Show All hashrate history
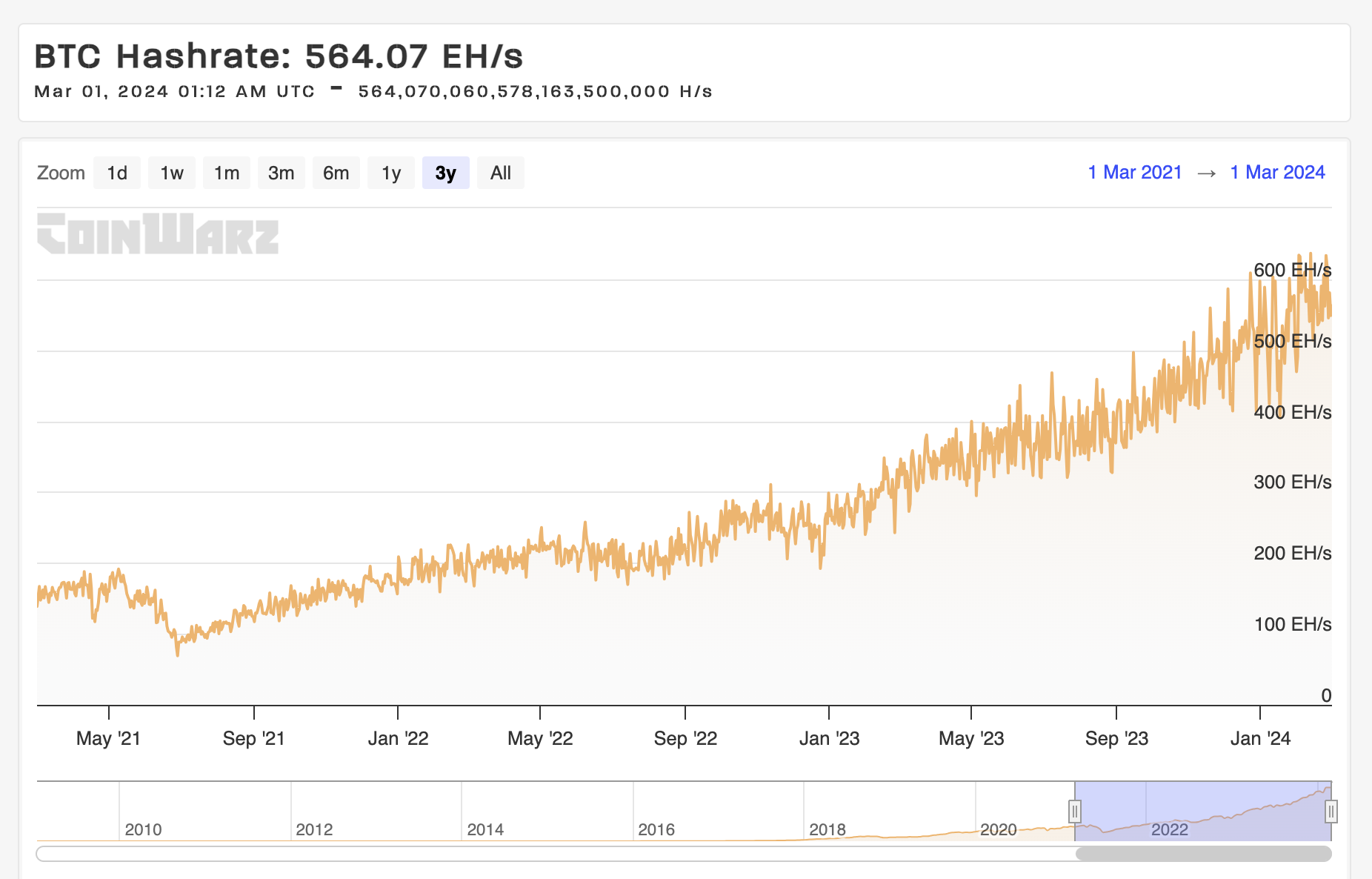Image resolution: width=1372 pixels, height=879 pixels. pos(501,173)
